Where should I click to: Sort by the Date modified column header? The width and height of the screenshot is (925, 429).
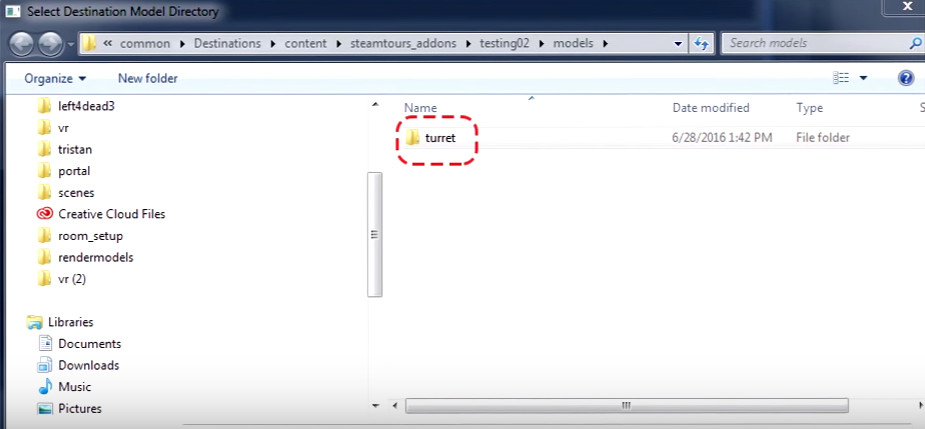point(710,107)
